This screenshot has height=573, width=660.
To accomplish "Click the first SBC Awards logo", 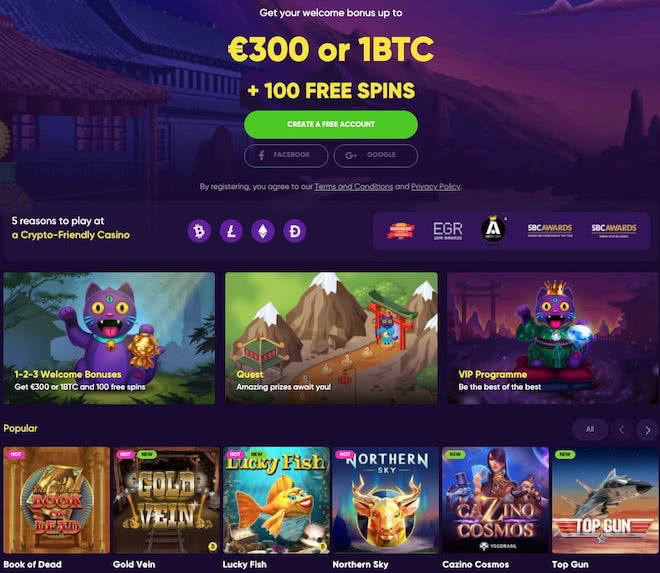I will (550, 230).
